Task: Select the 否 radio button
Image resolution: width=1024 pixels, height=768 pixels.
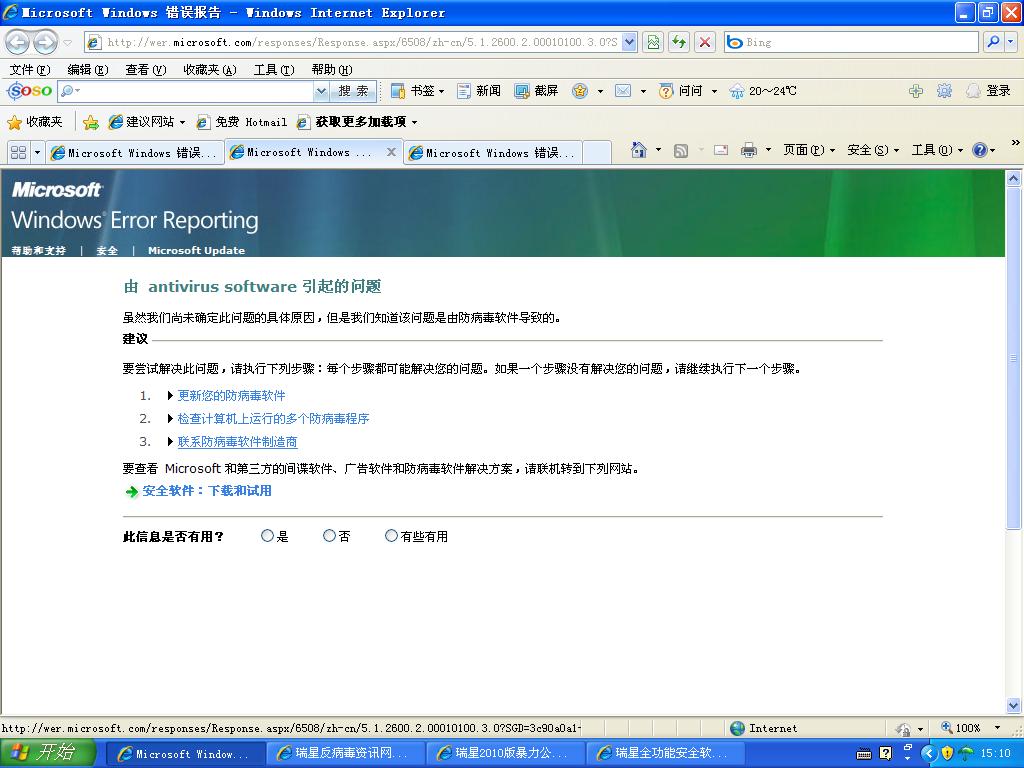Action: click(x=329, y=536)
